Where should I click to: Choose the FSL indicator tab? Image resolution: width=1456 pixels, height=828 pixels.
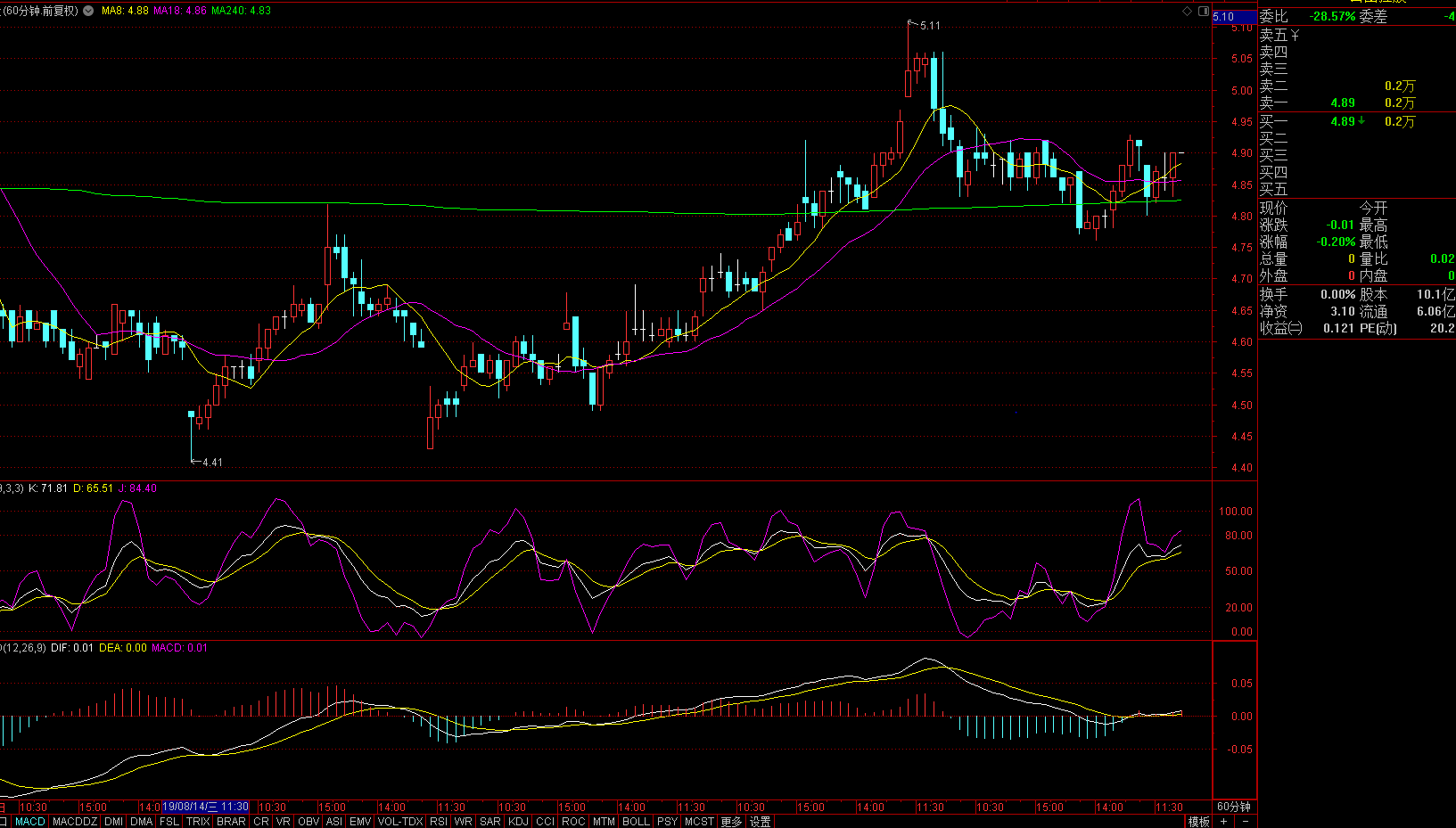[169, 822]
